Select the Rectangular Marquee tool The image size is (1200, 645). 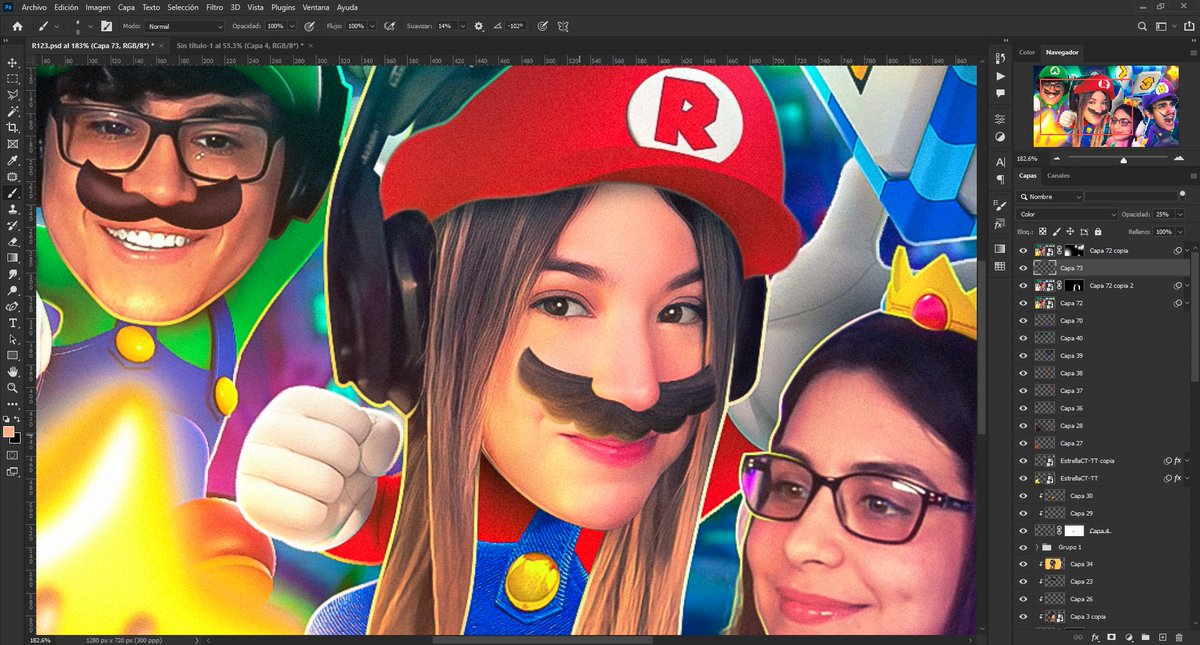click(x=13, y=78)
